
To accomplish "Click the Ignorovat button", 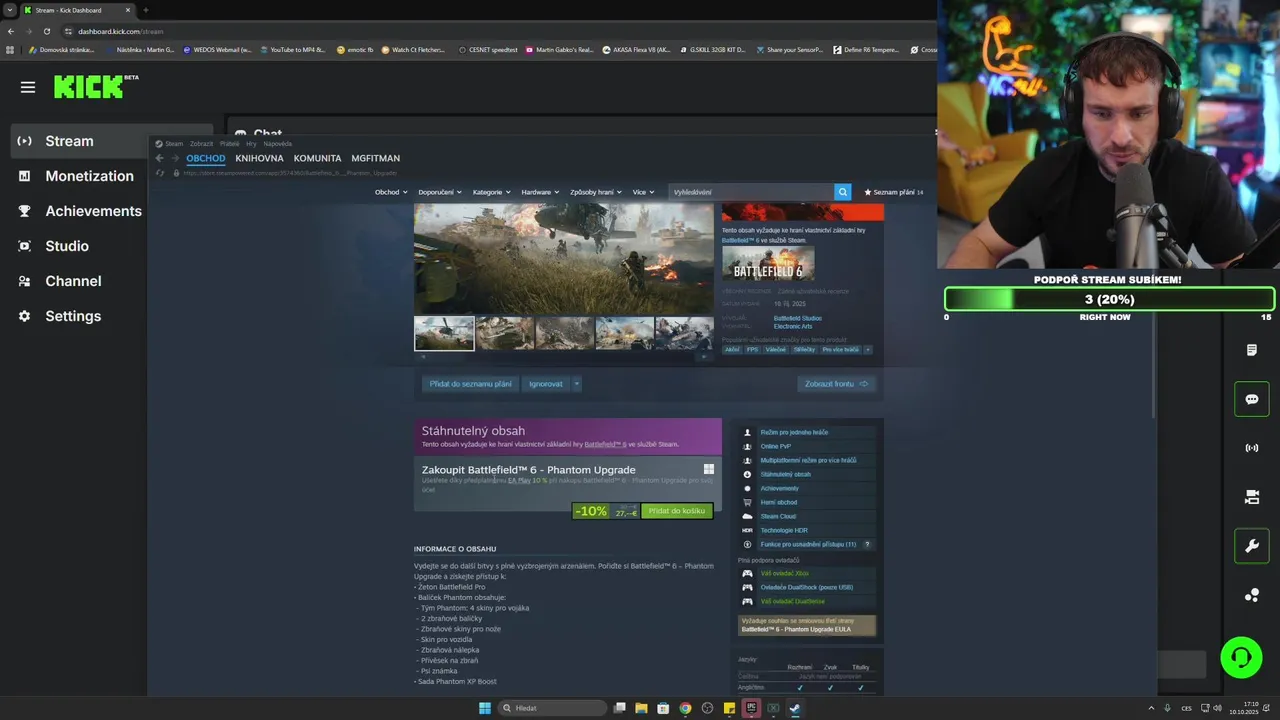I will coord(545,384).
